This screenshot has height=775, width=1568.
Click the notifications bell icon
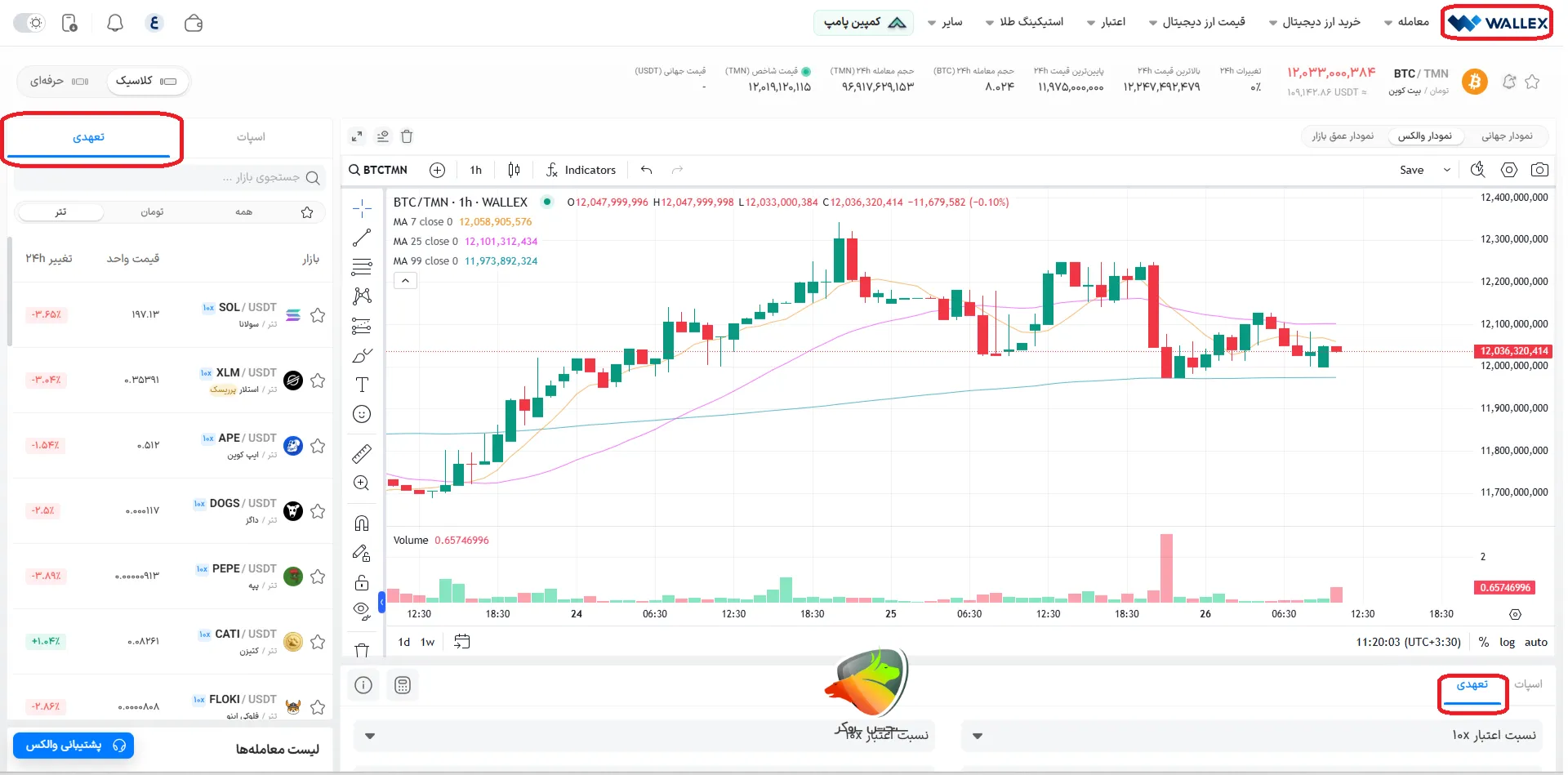(x=115, y=23)
